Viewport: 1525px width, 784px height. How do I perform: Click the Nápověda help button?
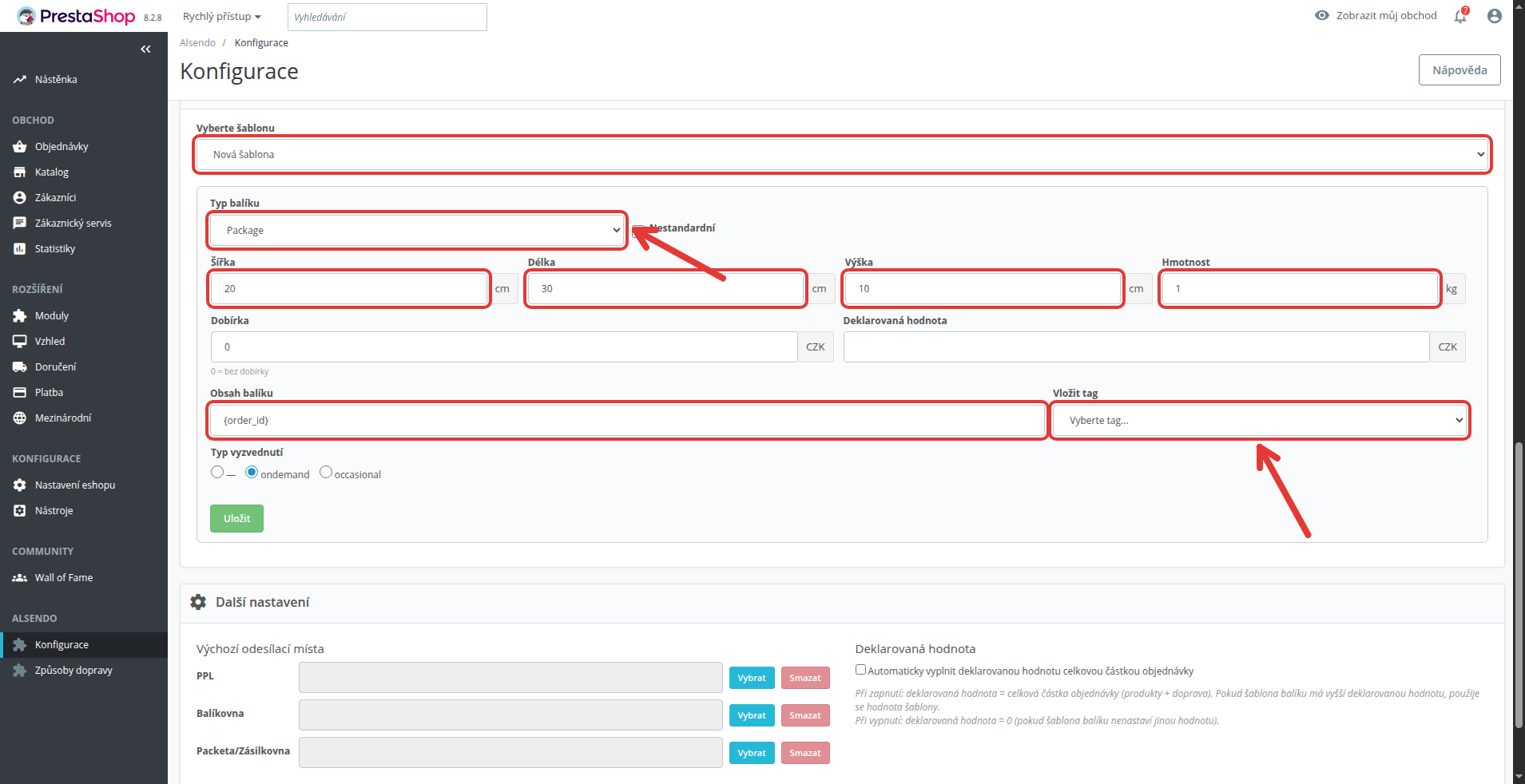[x=1459, y=70]
